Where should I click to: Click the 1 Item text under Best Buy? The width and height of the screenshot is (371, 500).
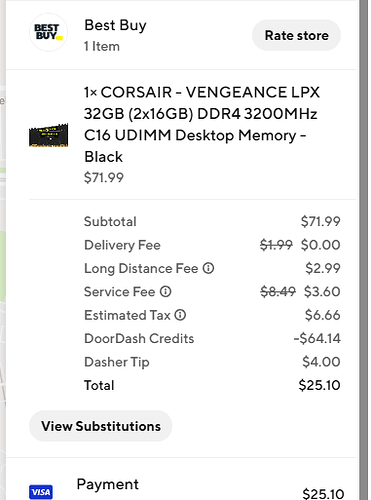102,46
